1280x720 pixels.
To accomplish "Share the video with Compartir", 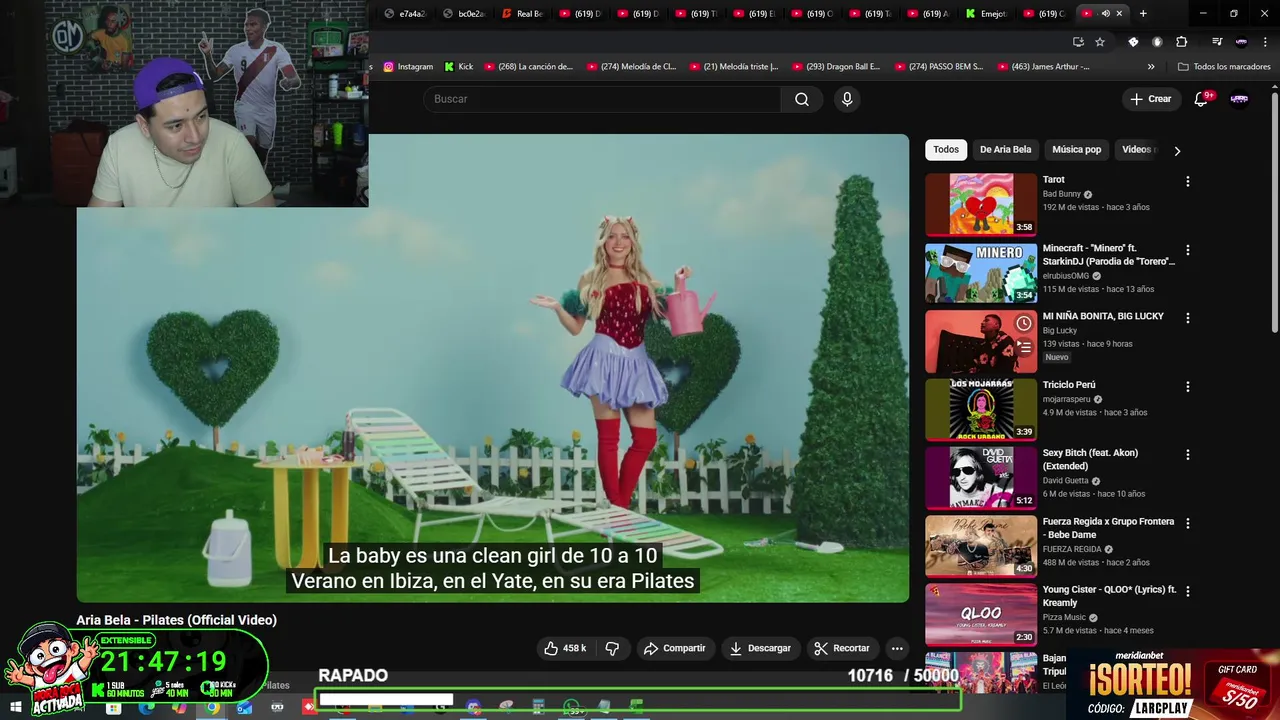I will [x=675, y=648].
